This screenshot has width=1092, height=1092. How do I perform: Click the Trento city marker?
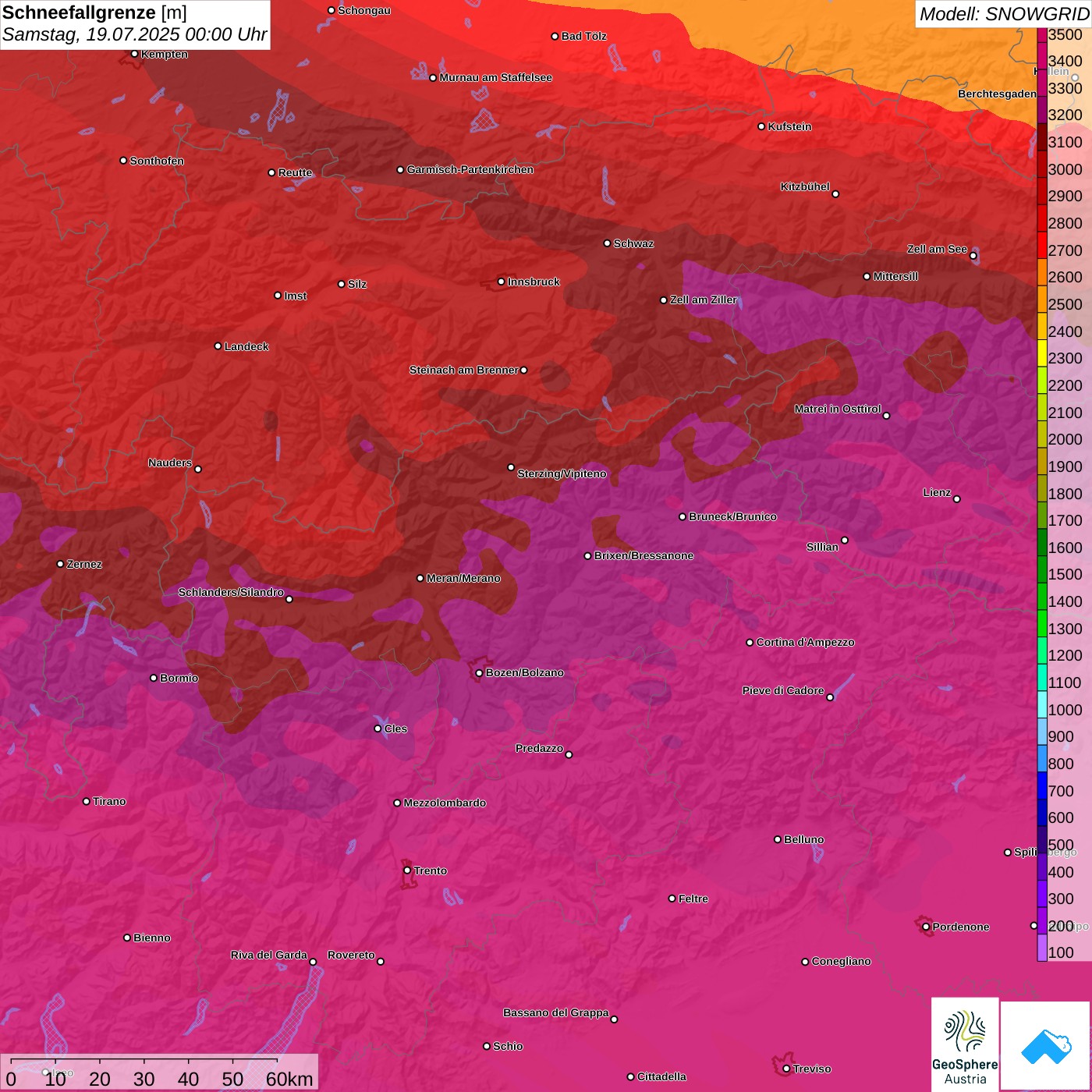coord(407,870)
